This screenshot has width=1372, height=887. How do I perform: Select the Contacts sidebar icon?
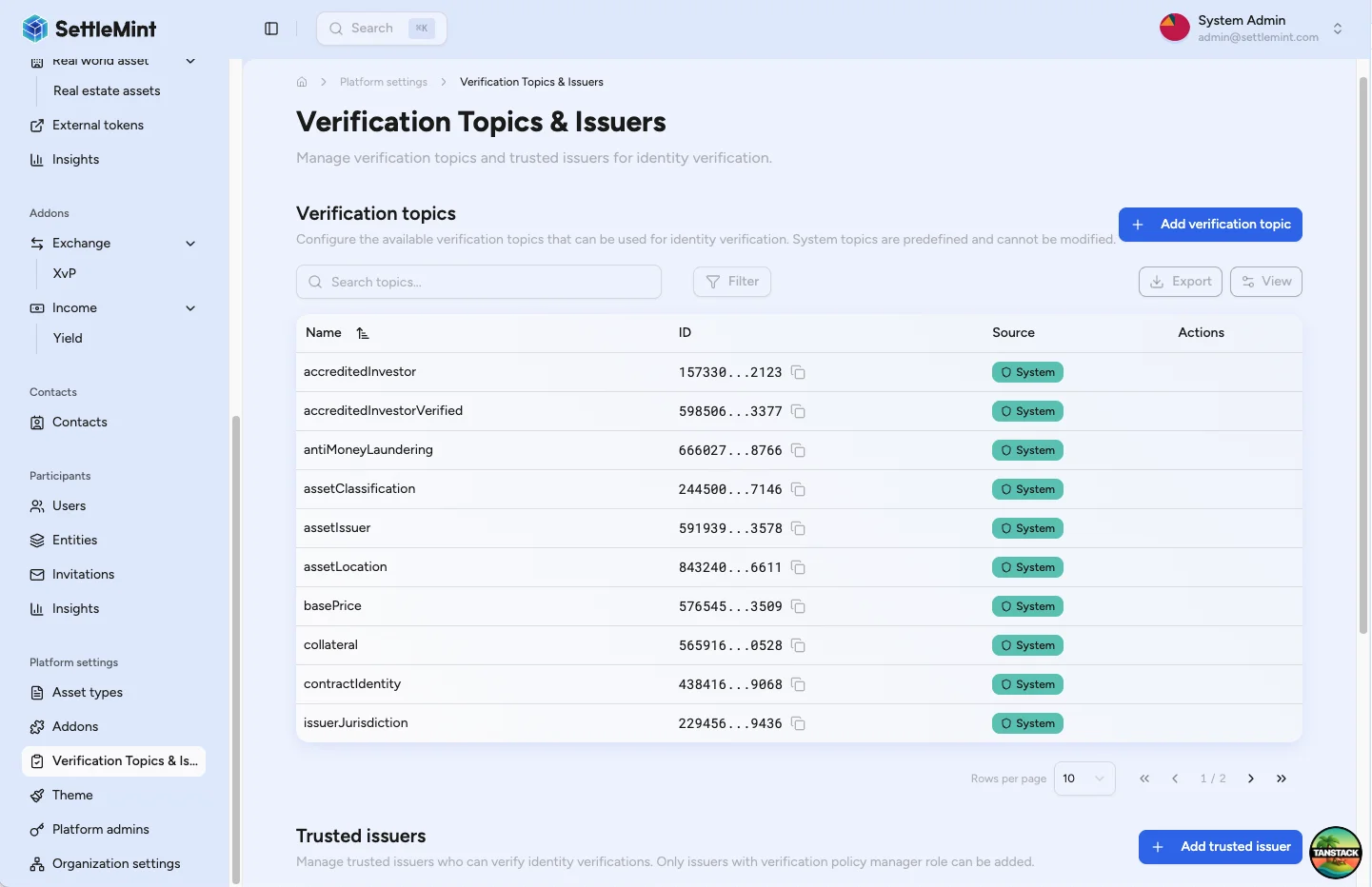[x=36, y=422]
